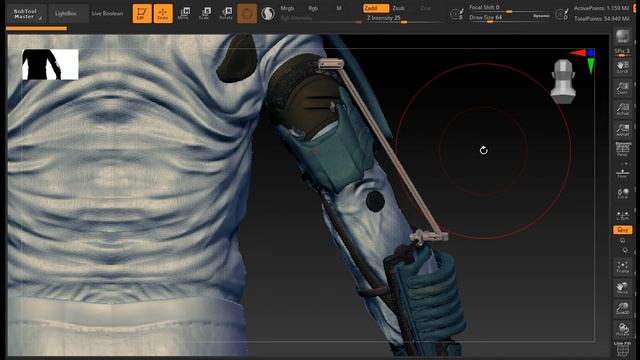Screen dimensions: 640x360
Task: Open the SubTool Master plugin
Action: [x=26, y=14]
